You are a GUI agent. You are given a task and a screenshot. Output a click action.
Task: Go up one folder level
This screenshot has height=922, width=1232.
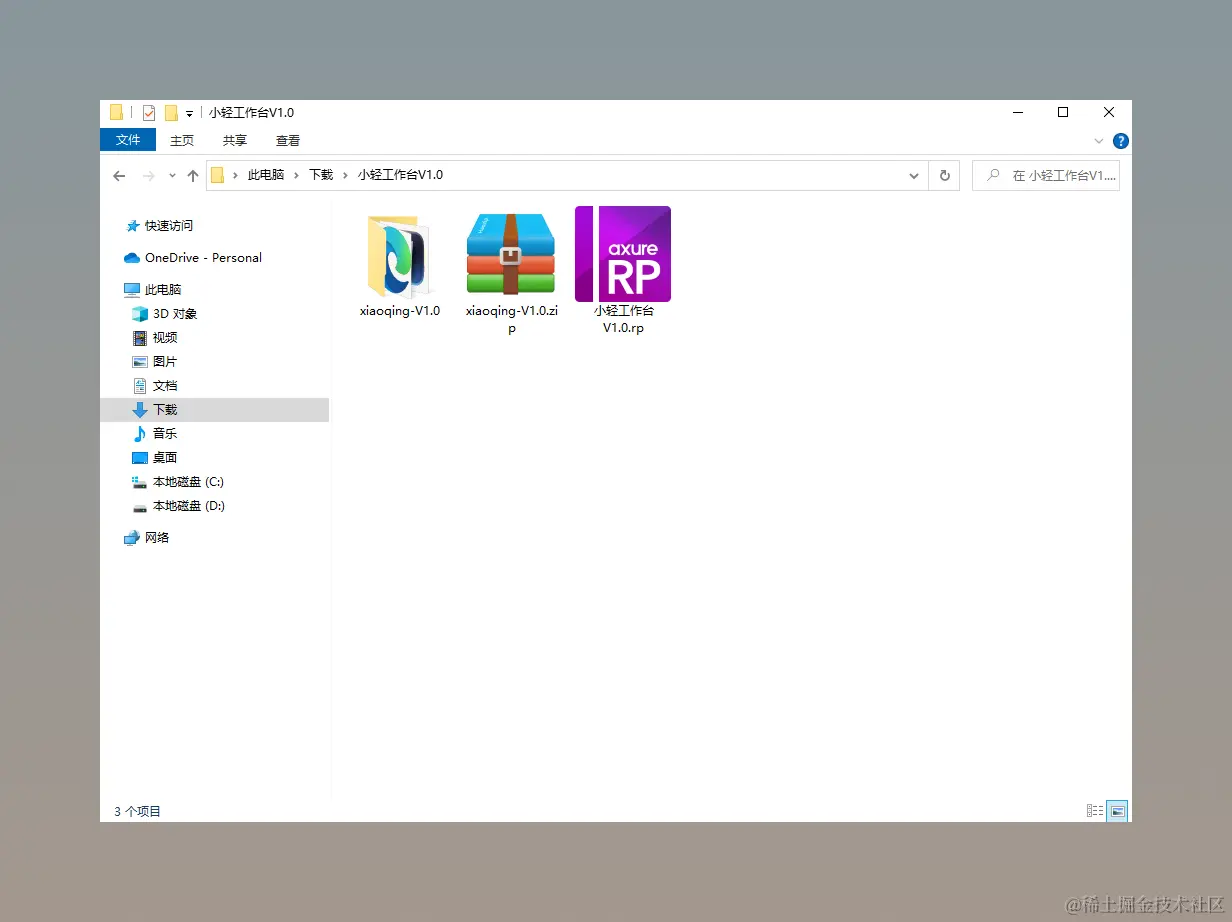point(193,175)
